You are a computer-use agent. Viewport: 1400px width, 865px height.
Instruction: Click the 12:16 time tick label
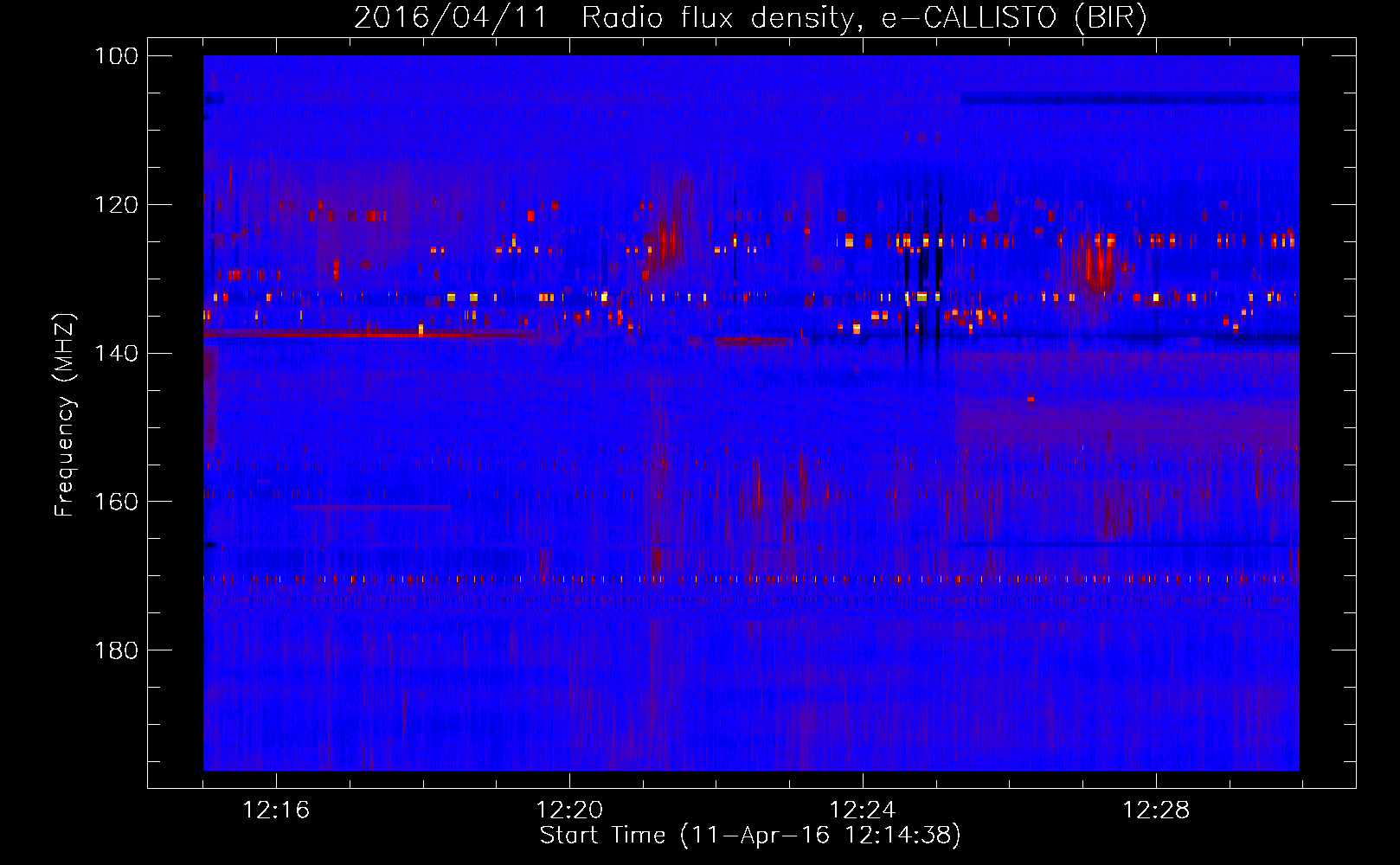click(276, 811)
